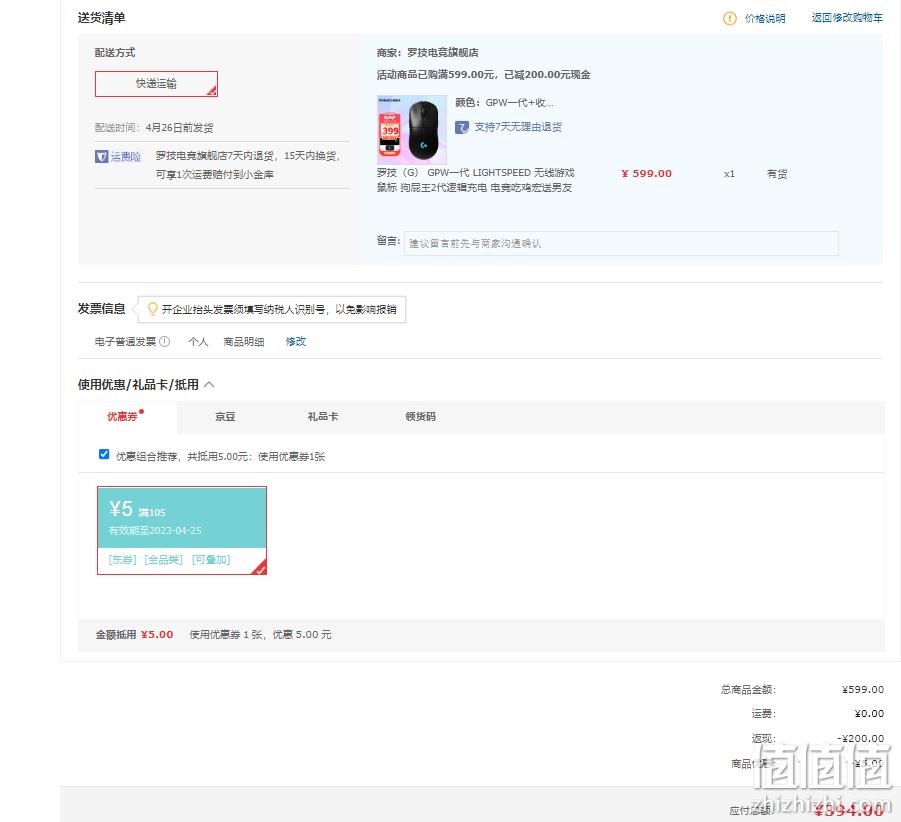Image resolution: width=901 pixels, height=822 pixels.
Task: Switch to the 京豆 tab
Action: click(225, 416)
